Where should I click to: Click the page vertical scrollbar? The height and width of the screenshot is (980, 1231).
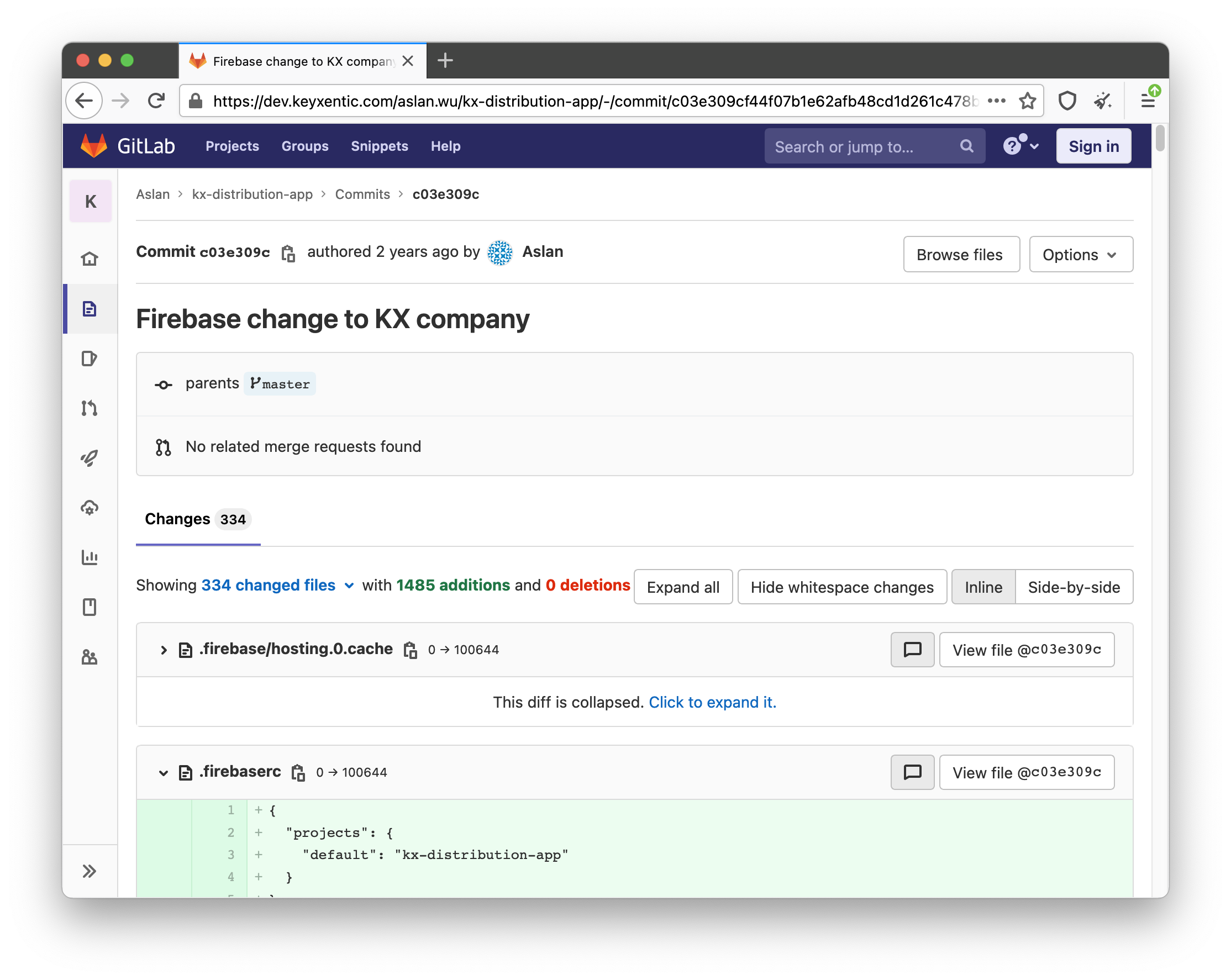1159,139
